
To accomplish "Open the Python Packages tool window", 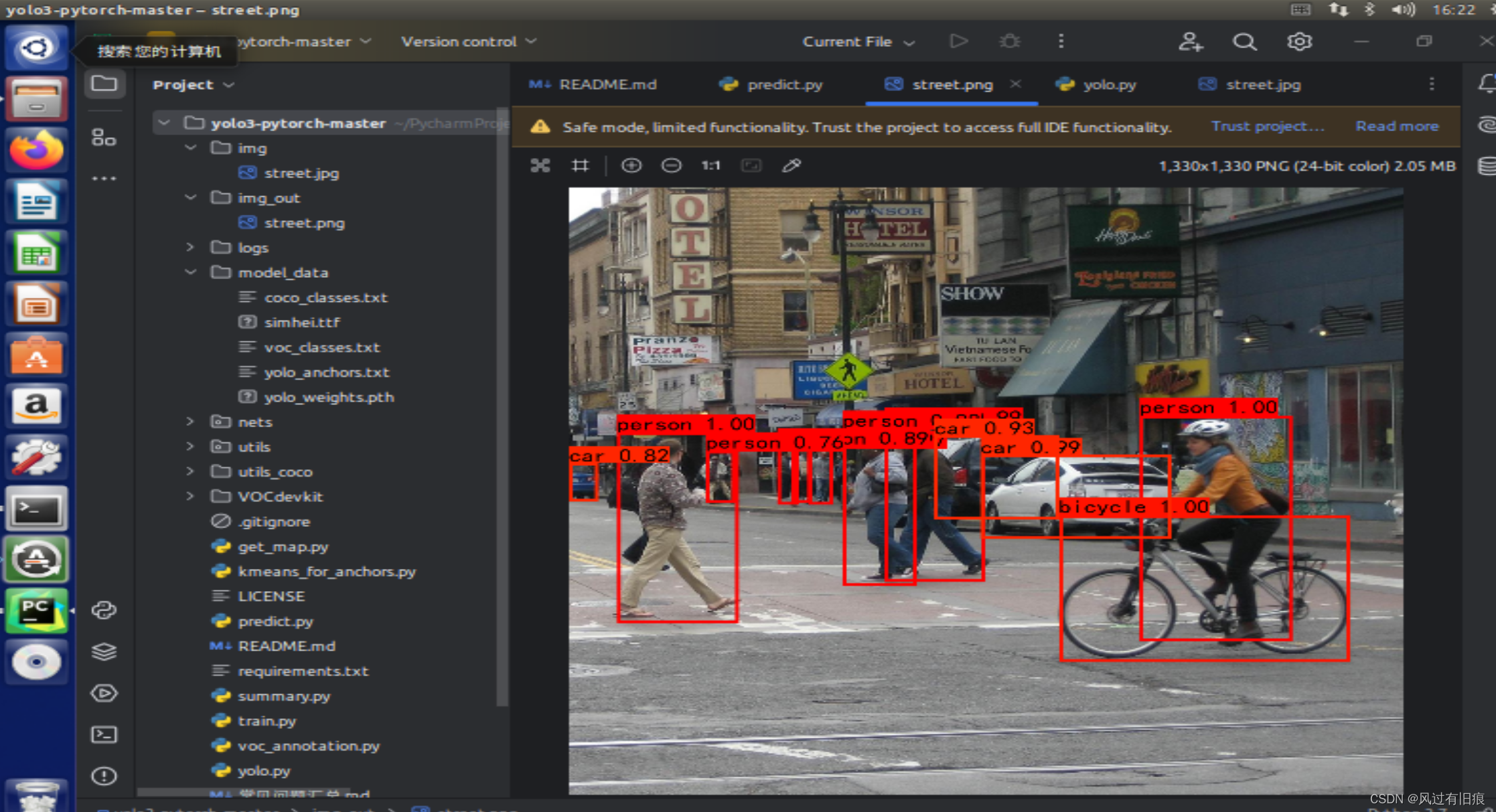I will pyautogui.click(x=104, y=651).
